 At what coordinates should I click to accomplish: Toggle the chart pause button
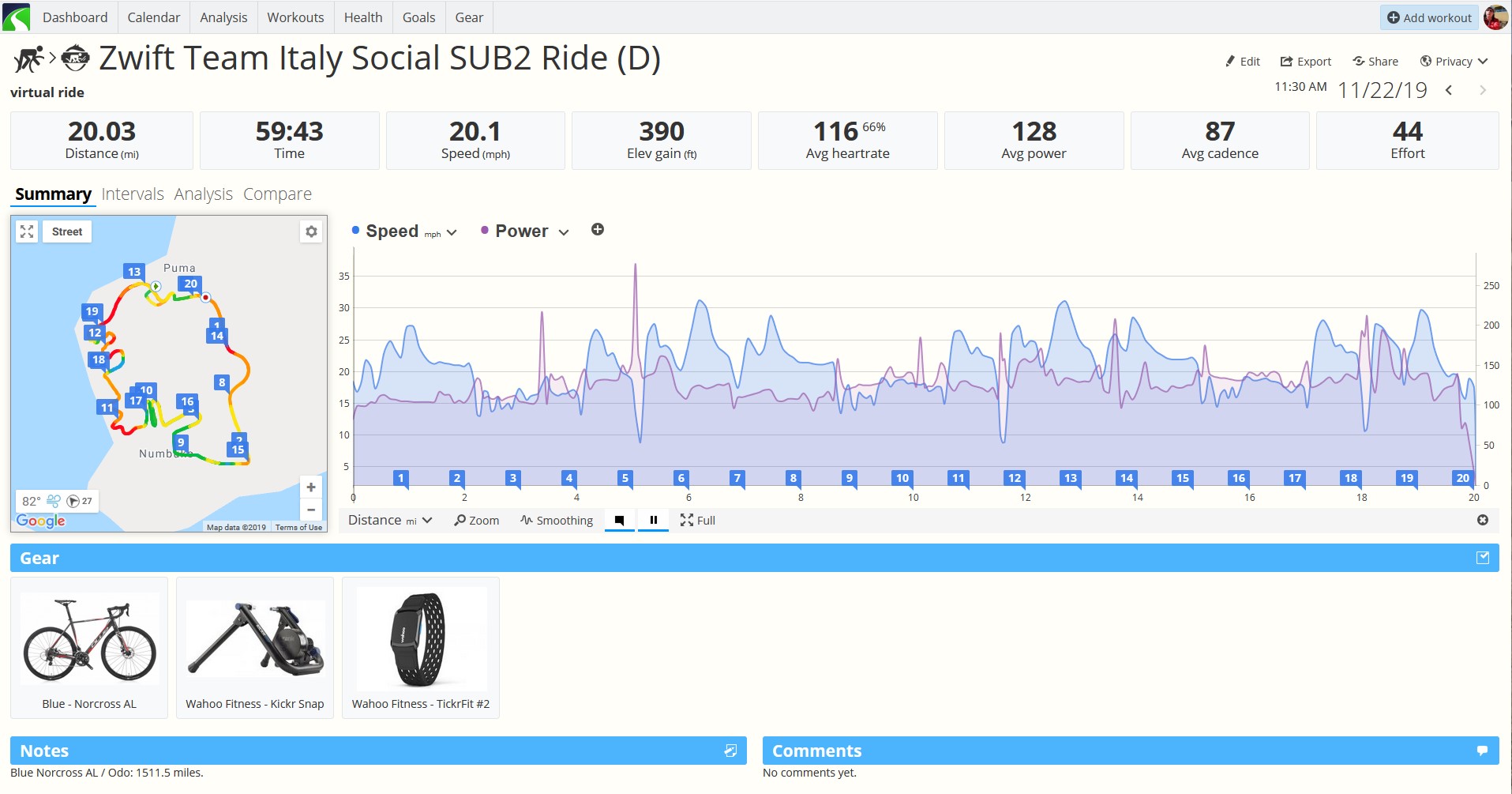pyautogui.click(x=654, y=520)
